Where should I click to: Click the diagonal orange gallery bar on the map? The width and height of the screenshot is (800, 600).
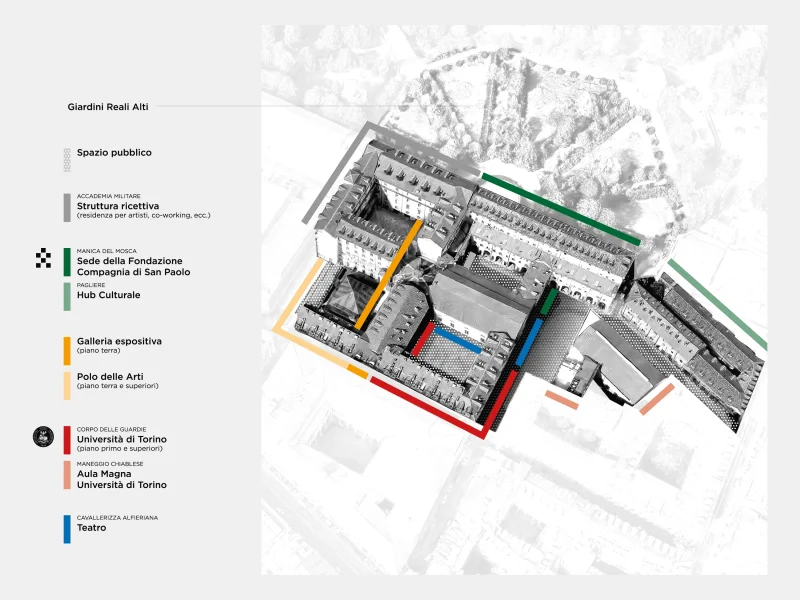coord(387,274)
